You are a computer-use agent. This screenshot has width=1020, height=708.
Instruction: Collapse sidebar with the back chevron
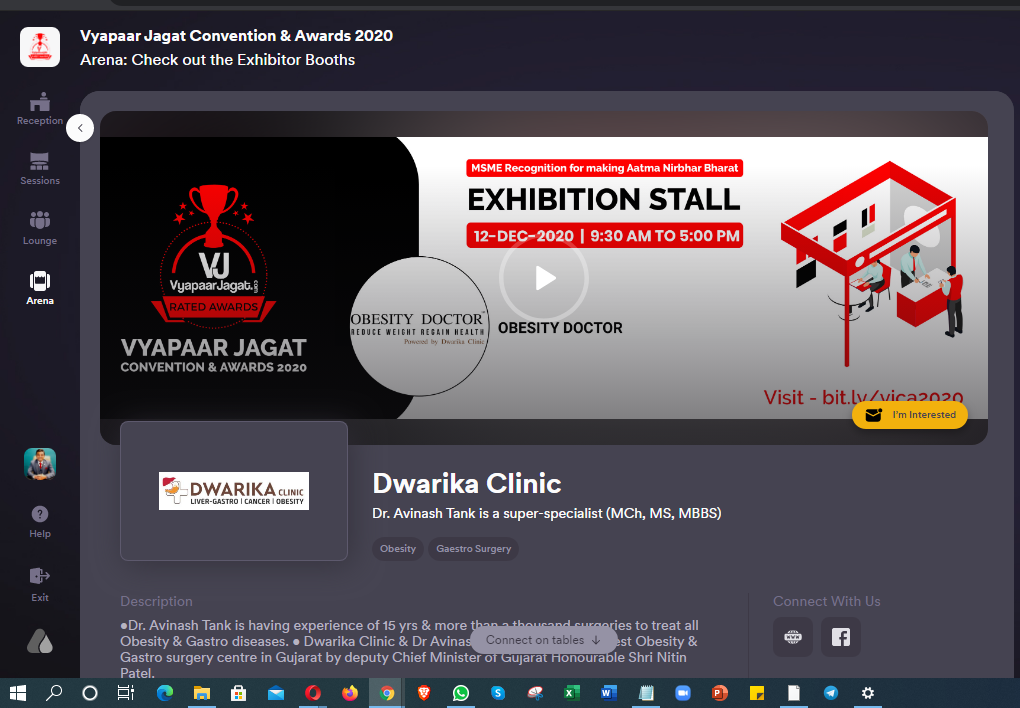[80, 128]
